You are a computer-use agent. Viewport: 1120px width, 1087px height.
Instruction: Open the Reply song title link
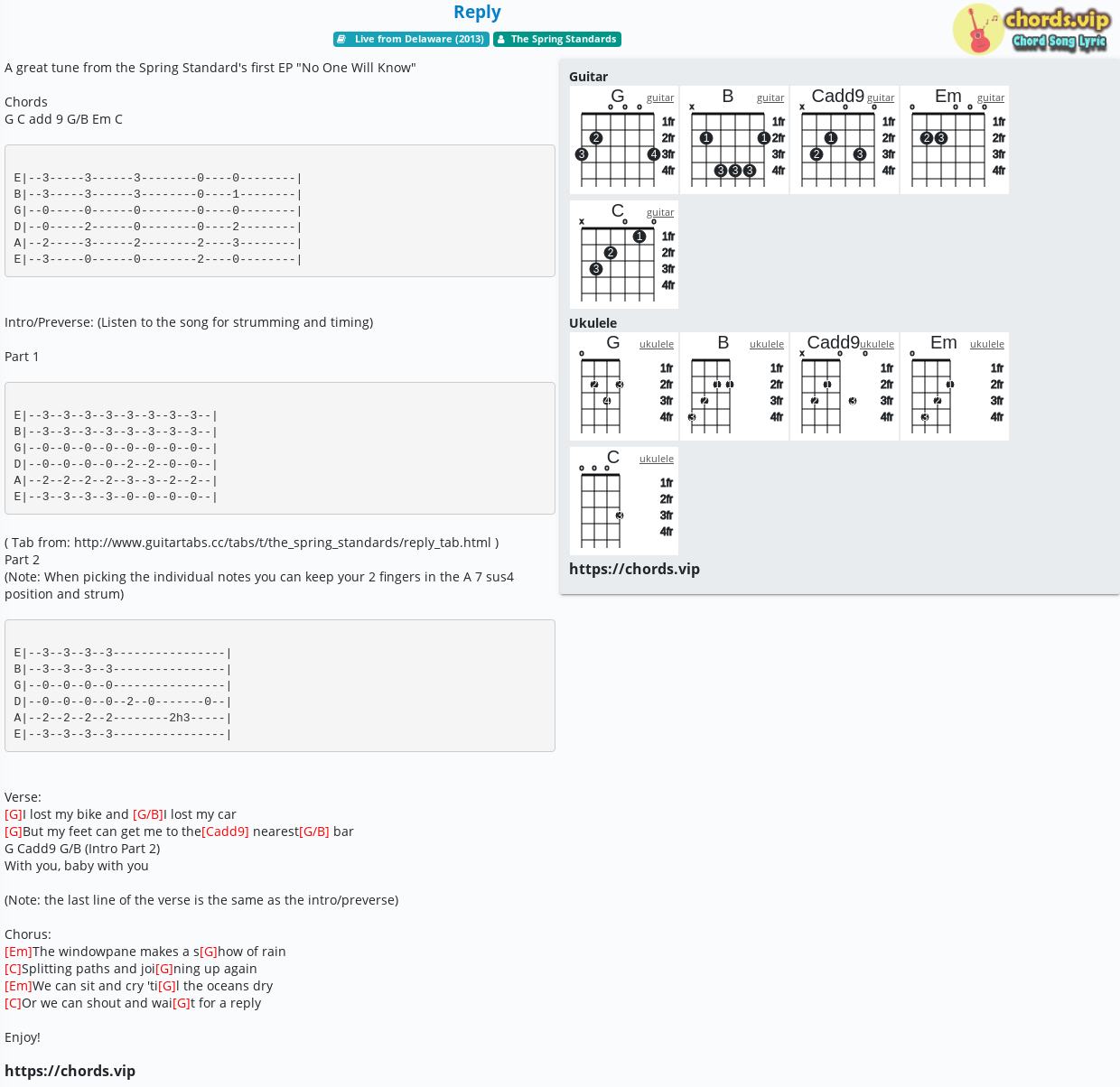[477, 12]
